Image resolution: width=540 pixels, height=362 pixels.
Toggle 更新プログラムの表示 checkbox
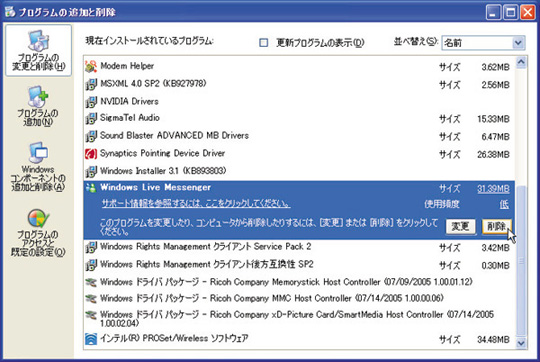pyautogui.click(x=263, y=43)
